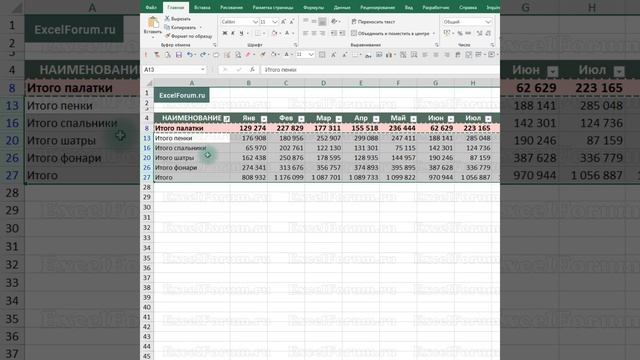This screenshot has width=640, height=360.
Task: Toggle bold (Ж) formatting
Action: tap(224, 33)
